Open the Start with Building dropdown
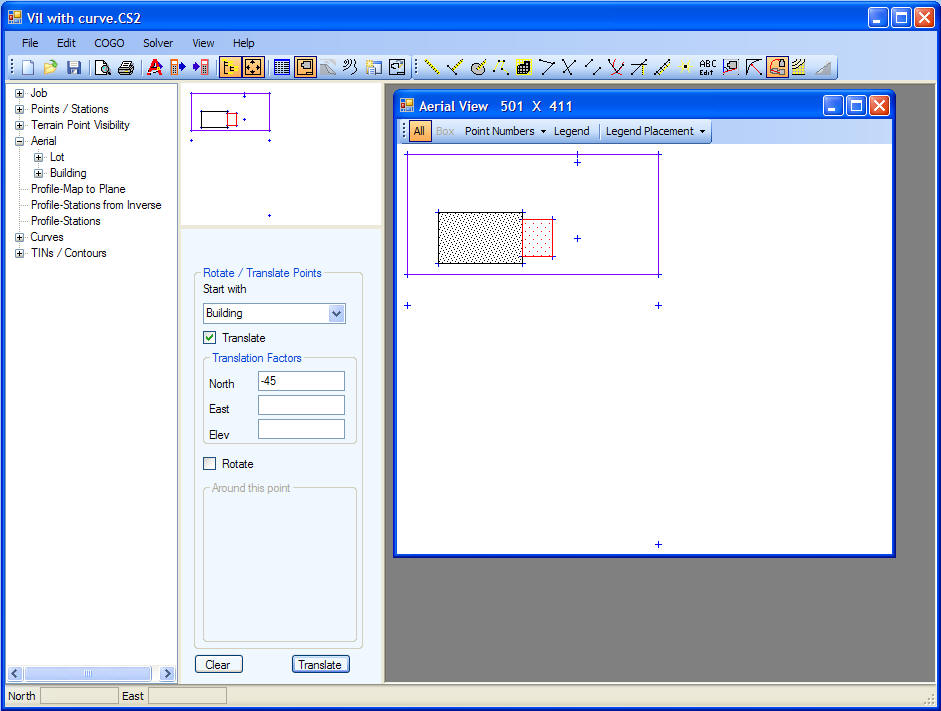The image size is (941, 711). pos(336,313)
